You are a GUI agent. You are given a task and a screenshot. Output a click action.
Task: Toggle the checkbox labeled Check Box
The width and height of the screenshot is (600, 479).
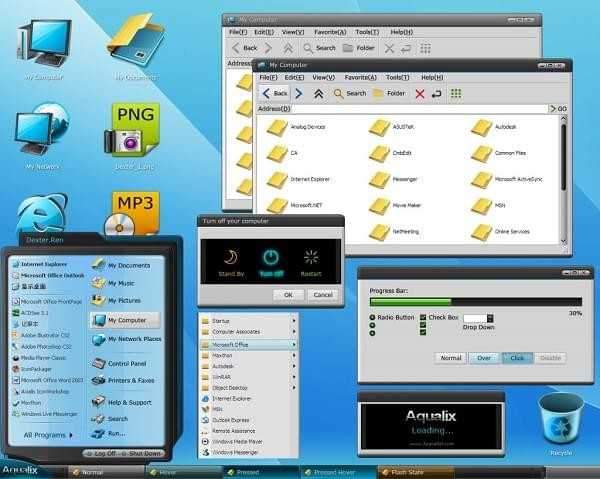[x=424, y=317]
